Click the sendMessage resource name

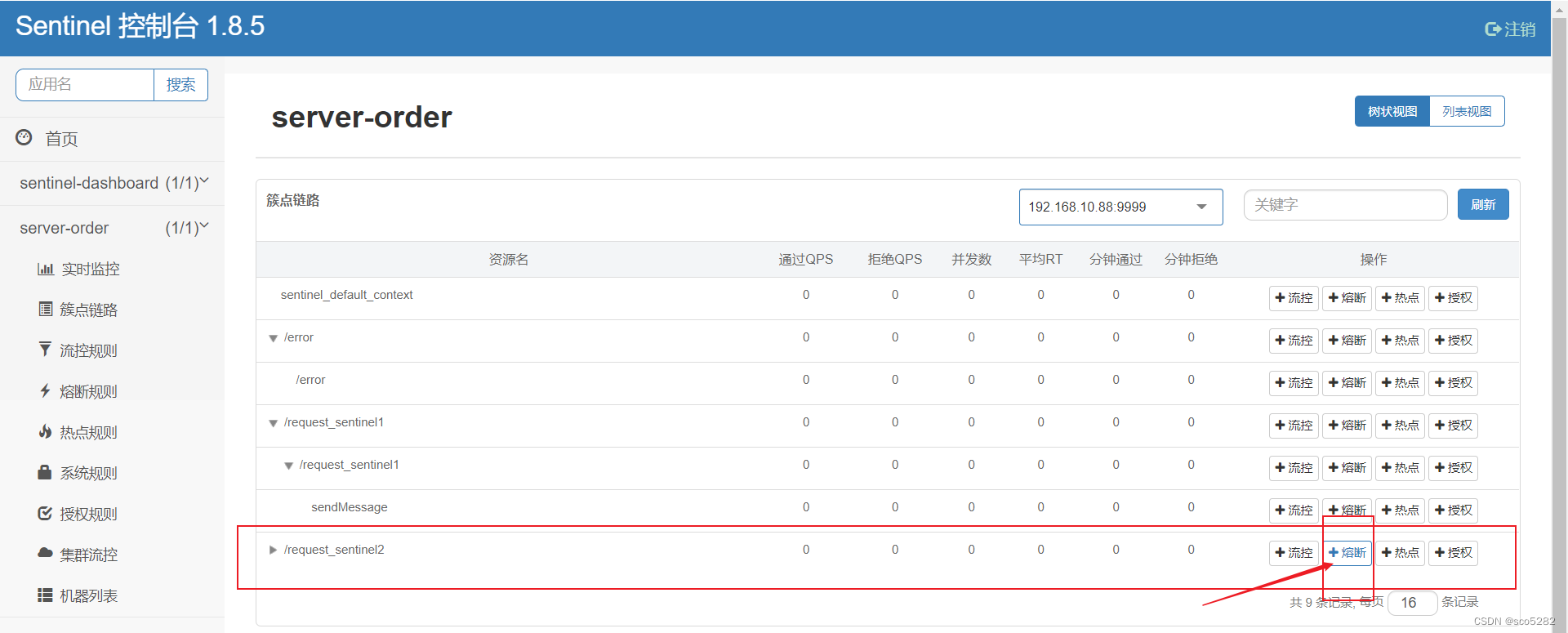point(349,507)
